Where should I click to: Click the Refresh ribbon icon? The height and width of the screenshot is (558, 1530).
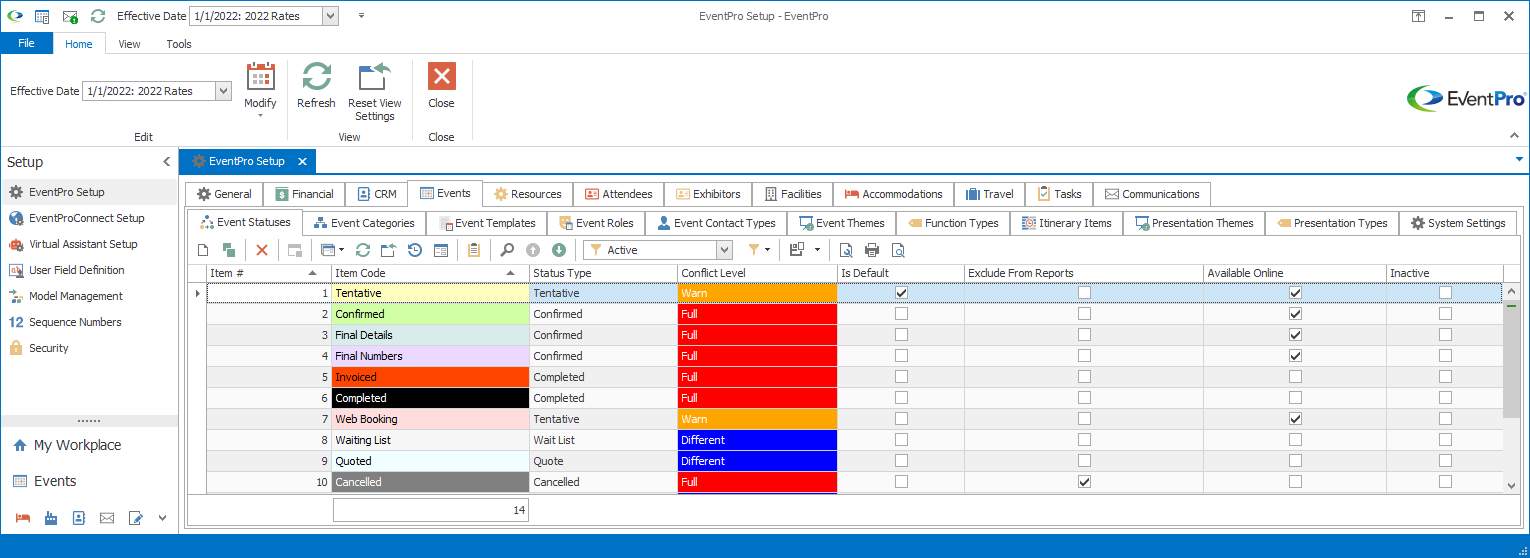[x=316, y=86]
